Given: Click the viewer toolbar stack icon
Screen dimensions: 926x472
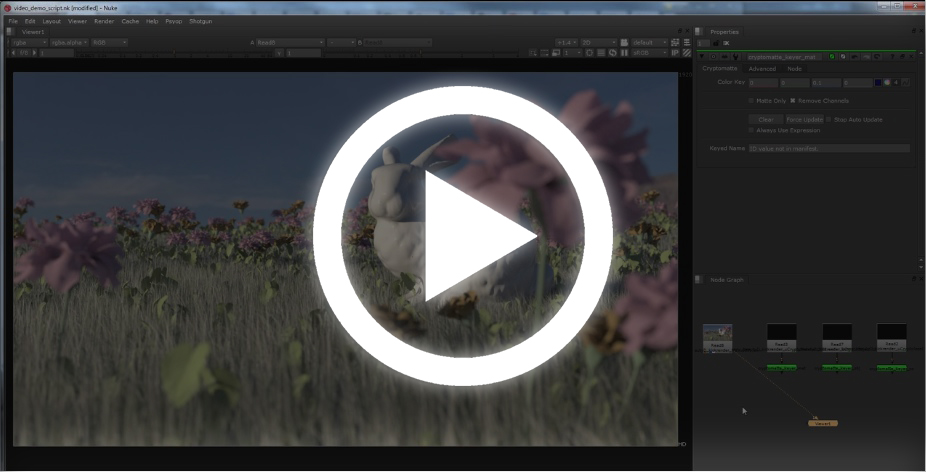Looking at the screenshot, I should tap(687, 43).
